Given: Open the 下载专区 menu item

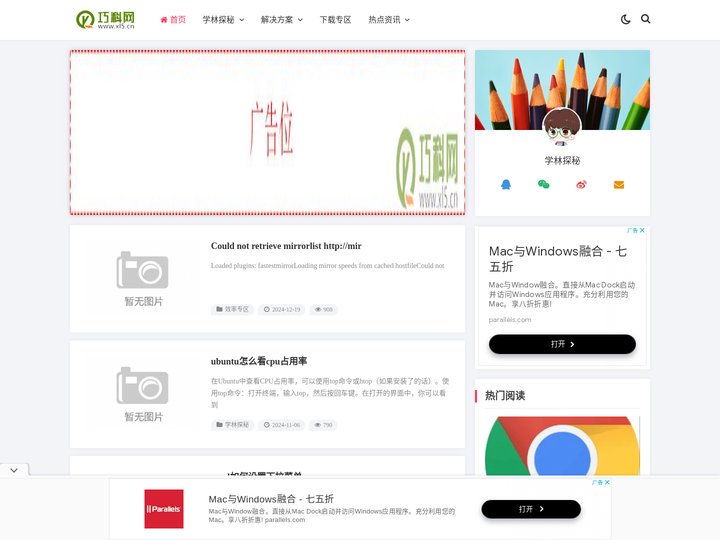Looking at the screenshot, I should point(335,20).
